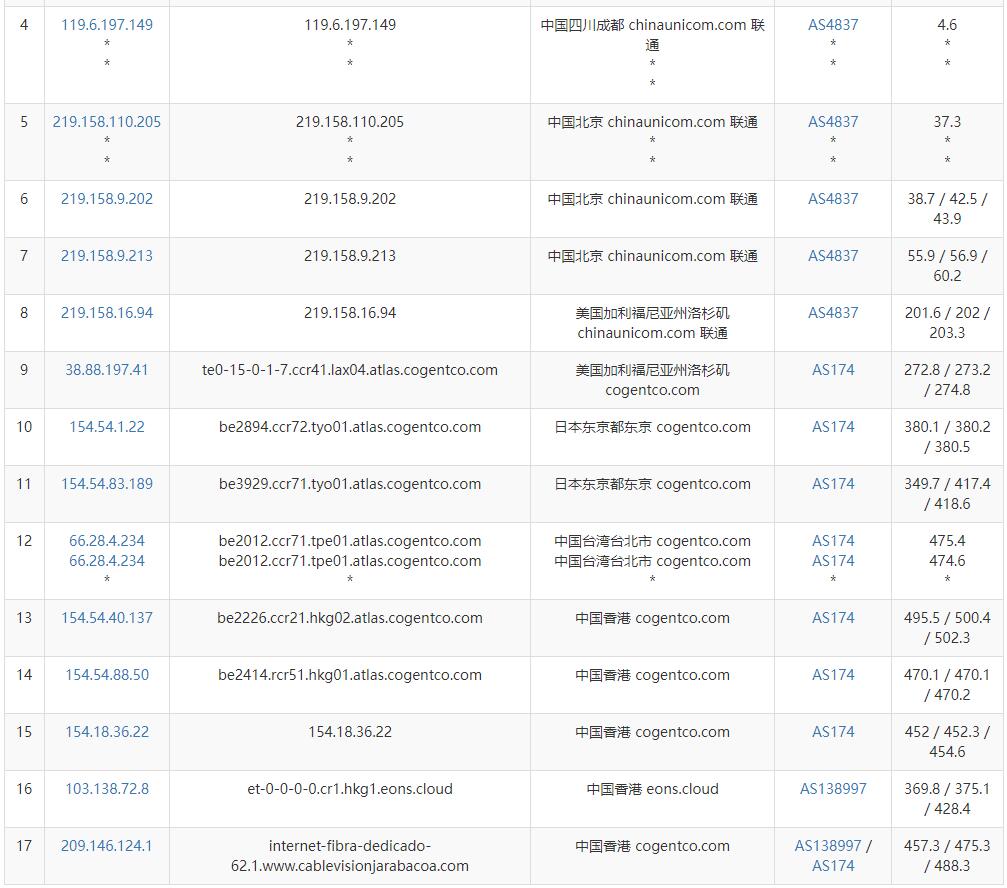Open the 154.54.1.22 IP link
Screen dimensions: 1007x888
[107, 427]
